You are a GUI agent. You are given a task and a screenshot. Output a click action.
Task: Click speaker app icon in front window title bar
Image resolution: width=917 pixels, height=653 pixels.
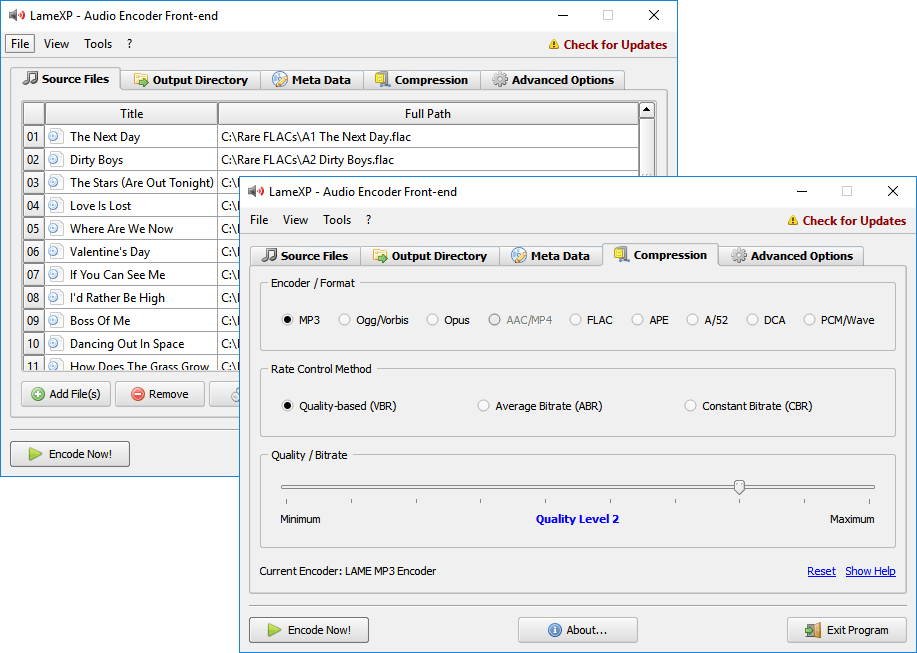pyautogui.click(x=256, y=191)
